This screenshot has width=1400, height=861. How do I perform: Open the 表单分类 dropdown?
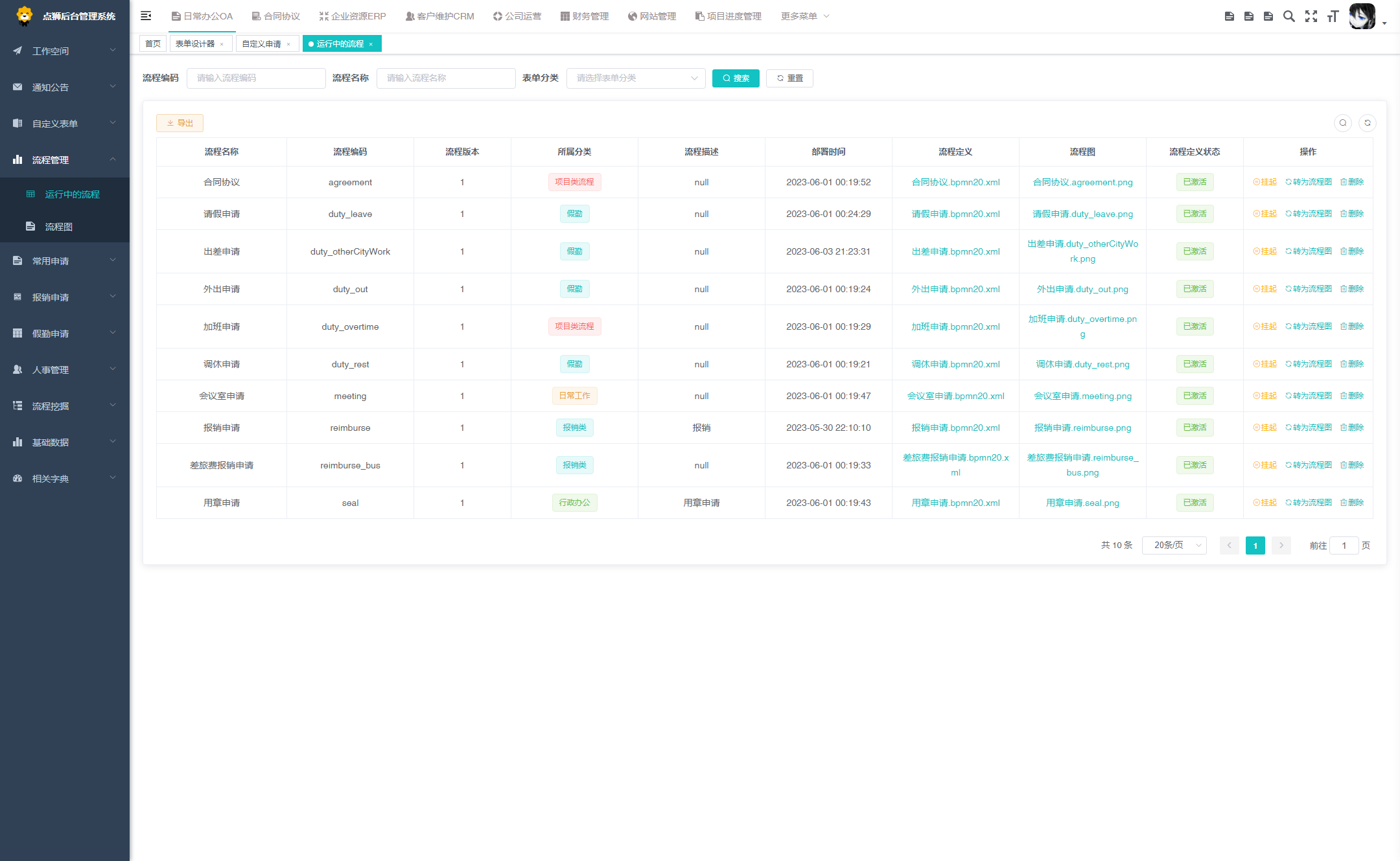(x=635, y=78)
